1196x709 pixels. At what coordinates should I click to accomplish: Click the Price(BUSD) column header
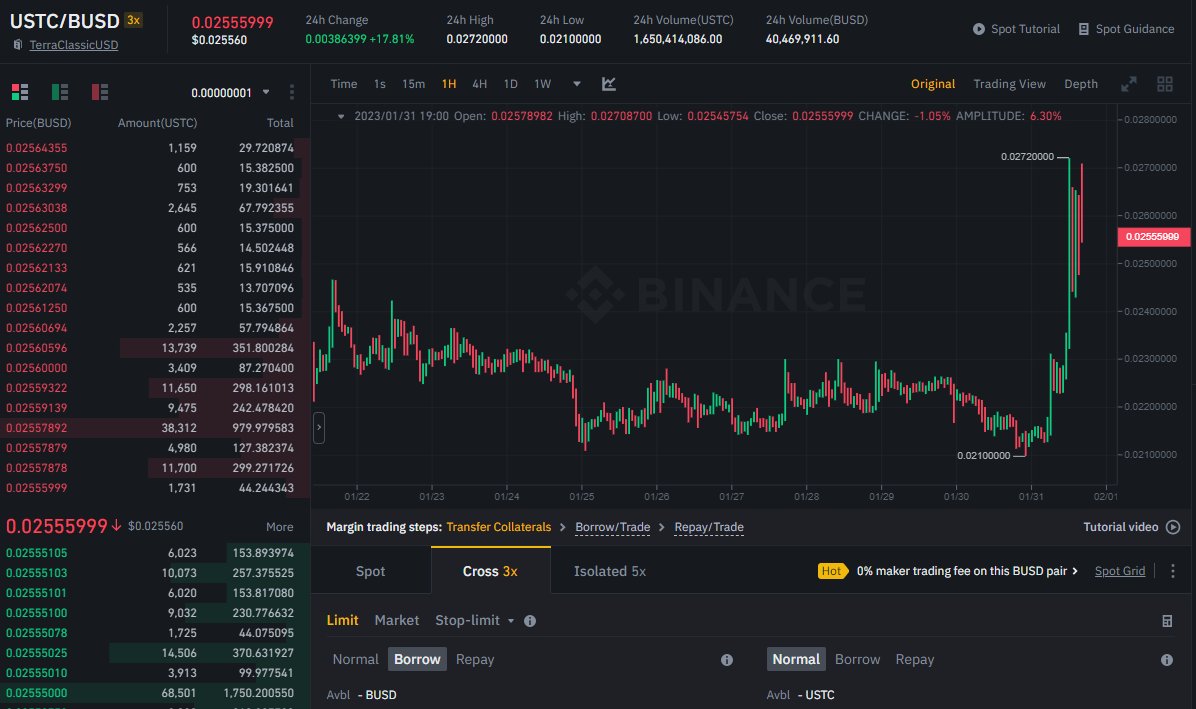pos(38,123)
